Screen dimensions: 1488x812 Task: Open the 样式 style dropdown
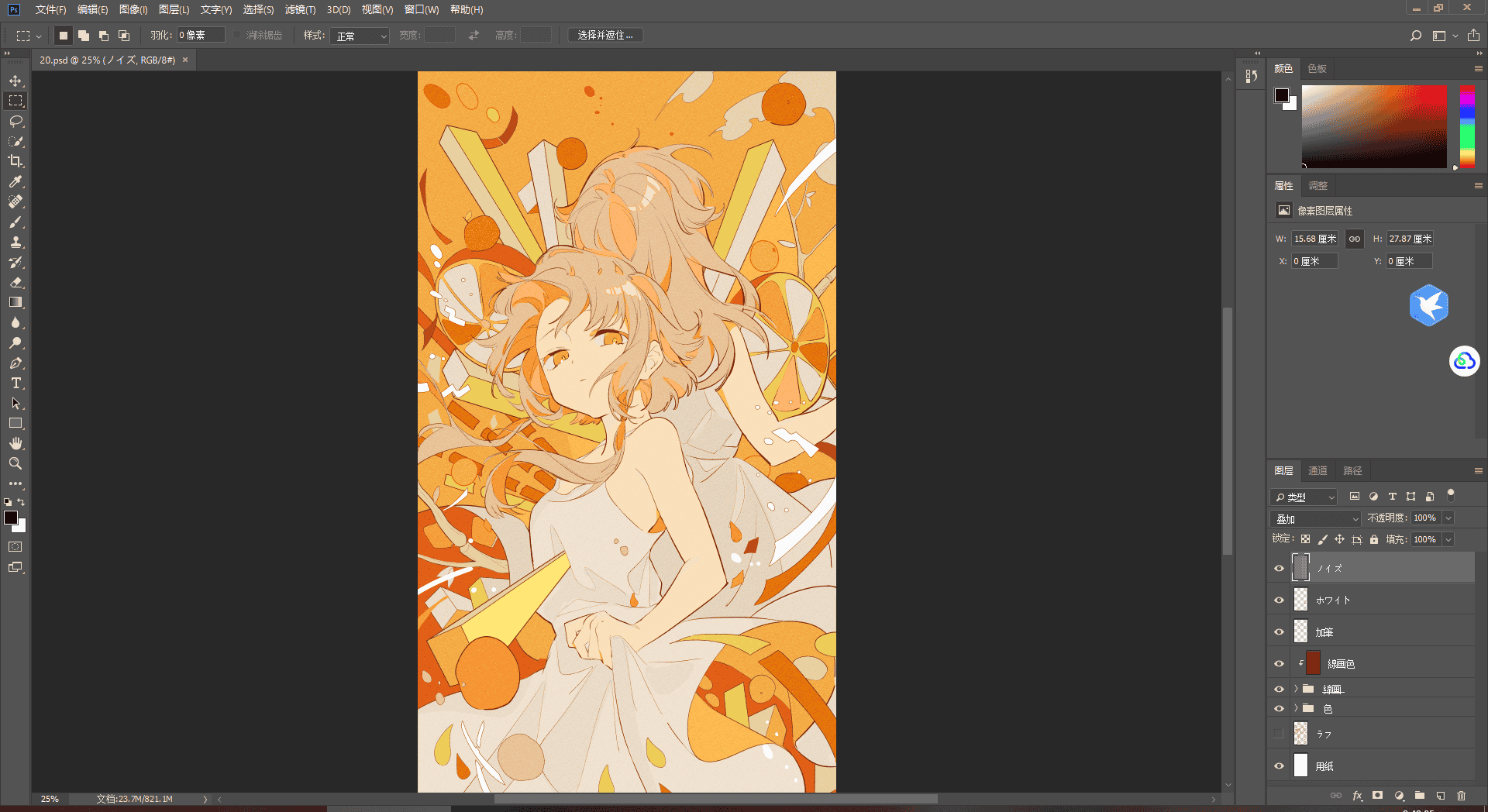point(360,36)
